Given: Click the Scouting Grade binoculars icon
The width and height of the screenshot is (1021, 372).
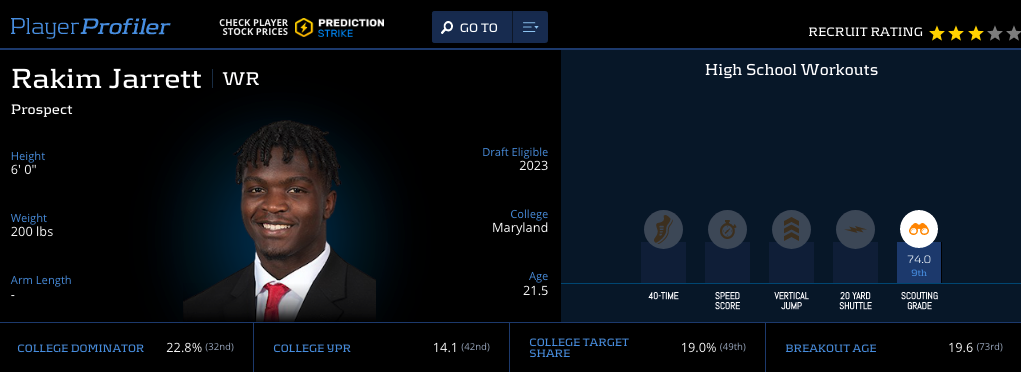Looking at the screenshot, I should (919, 229).
